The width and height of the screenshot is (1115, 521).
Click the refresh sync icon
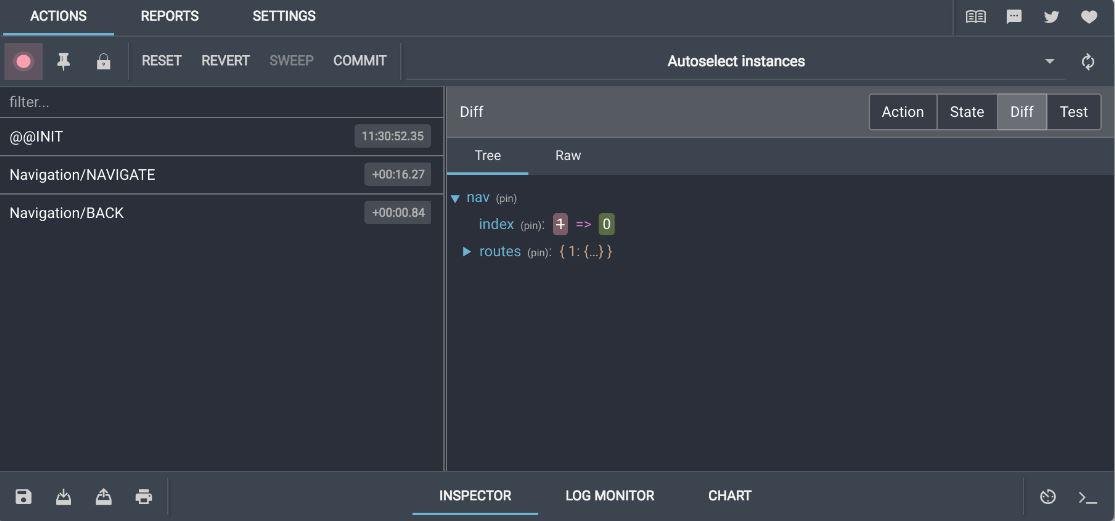1088,62
